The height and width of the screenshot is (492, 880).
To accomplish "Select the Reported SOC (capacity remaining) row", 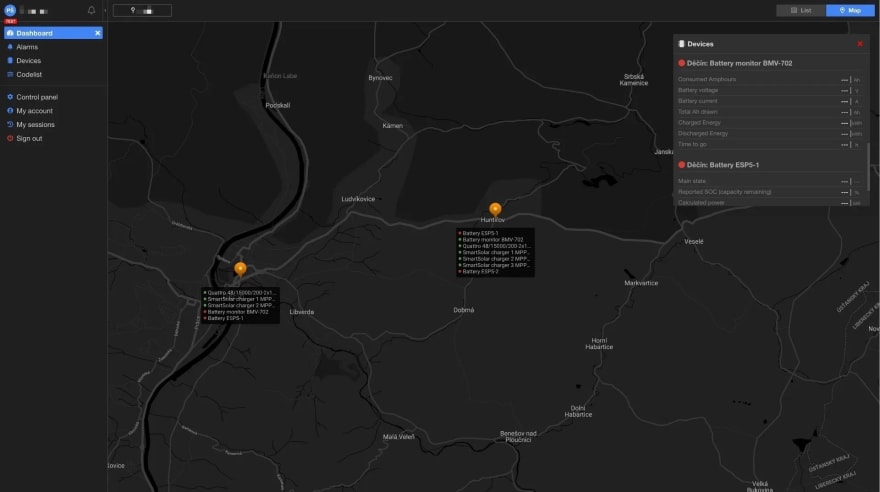I will 770,192.
